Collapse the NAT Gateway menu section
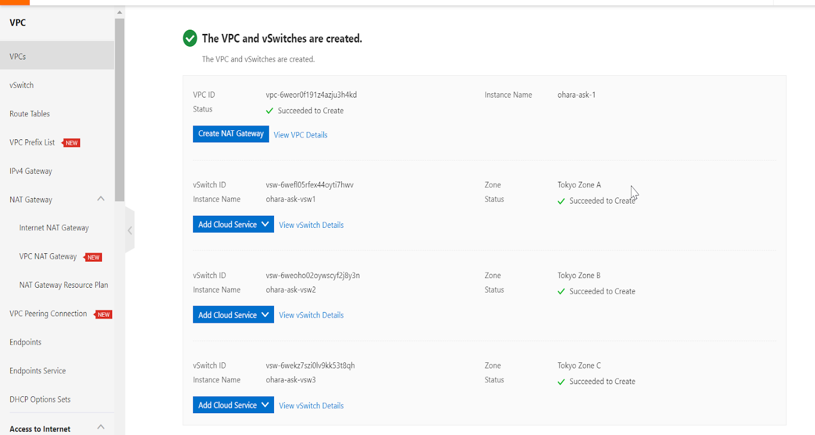The image size is (815, 435). click(x=101, y=199)
